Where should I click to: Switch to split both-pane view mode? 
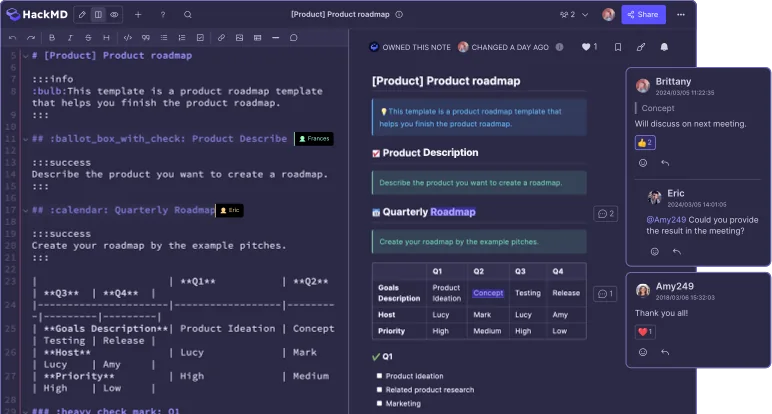pyautogui.click(x=98, y=15)
